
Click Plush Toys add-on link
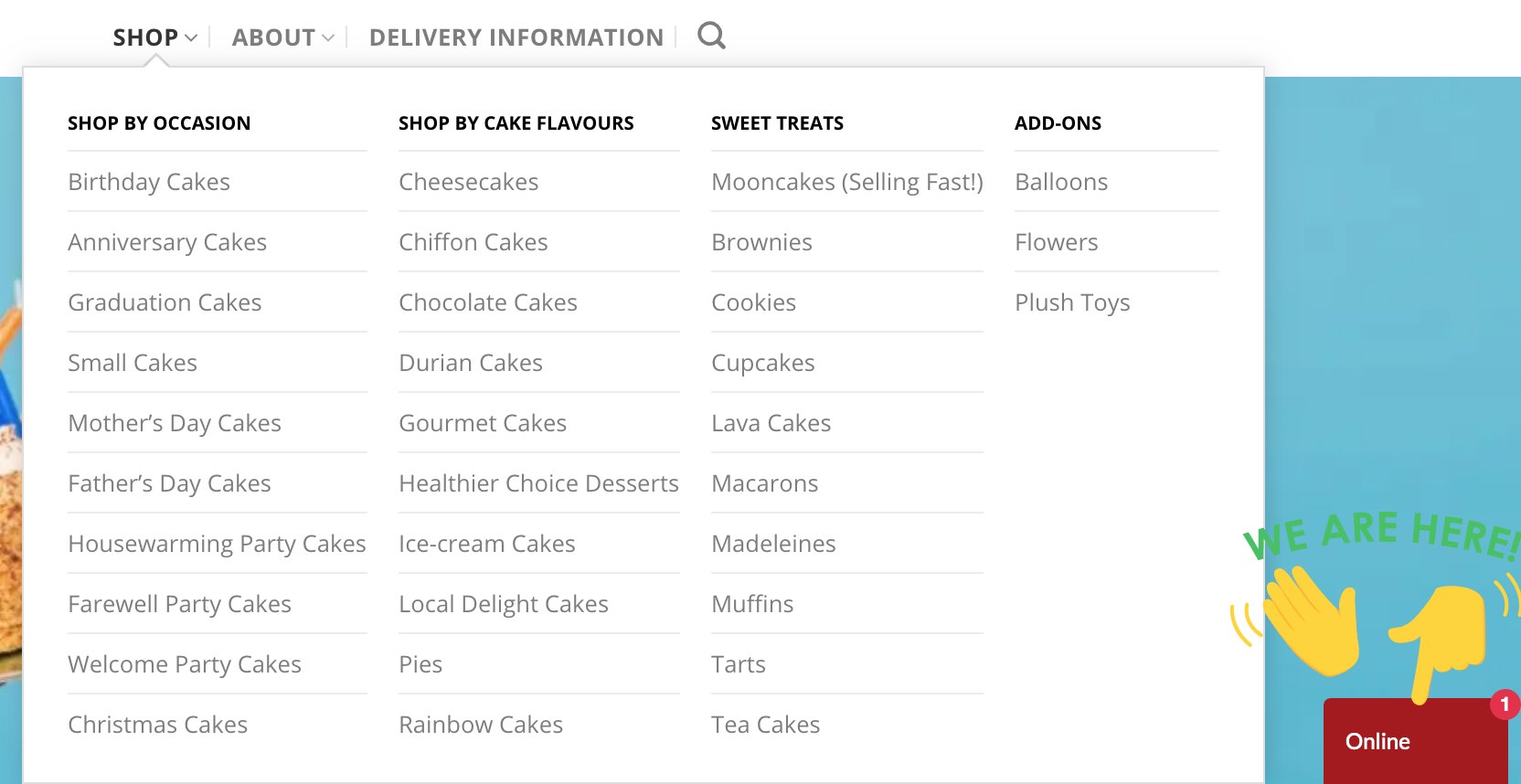coord(1072,302)
